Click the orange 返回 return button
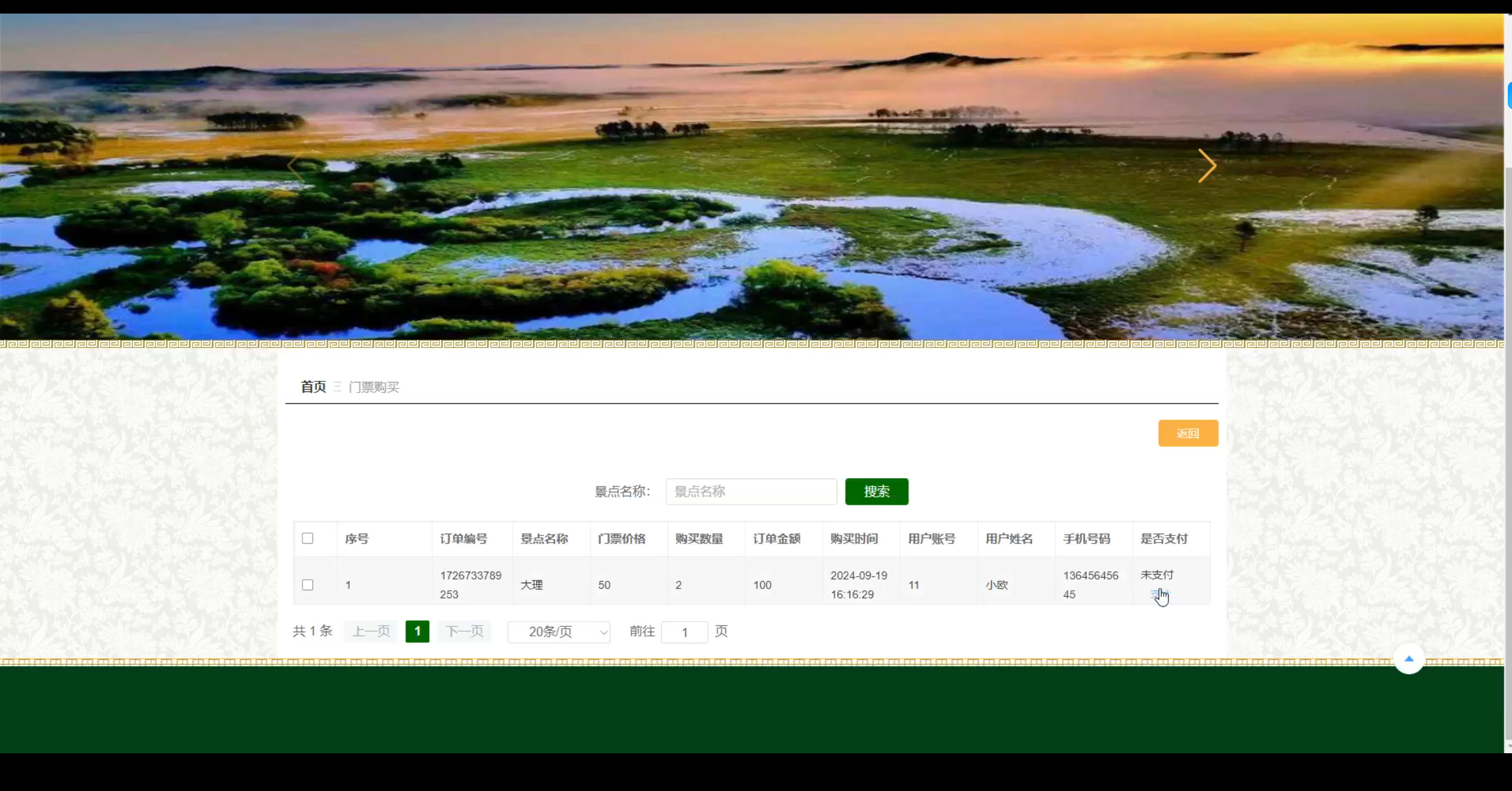This screenshot has height=791, width=1512. 1188,433
